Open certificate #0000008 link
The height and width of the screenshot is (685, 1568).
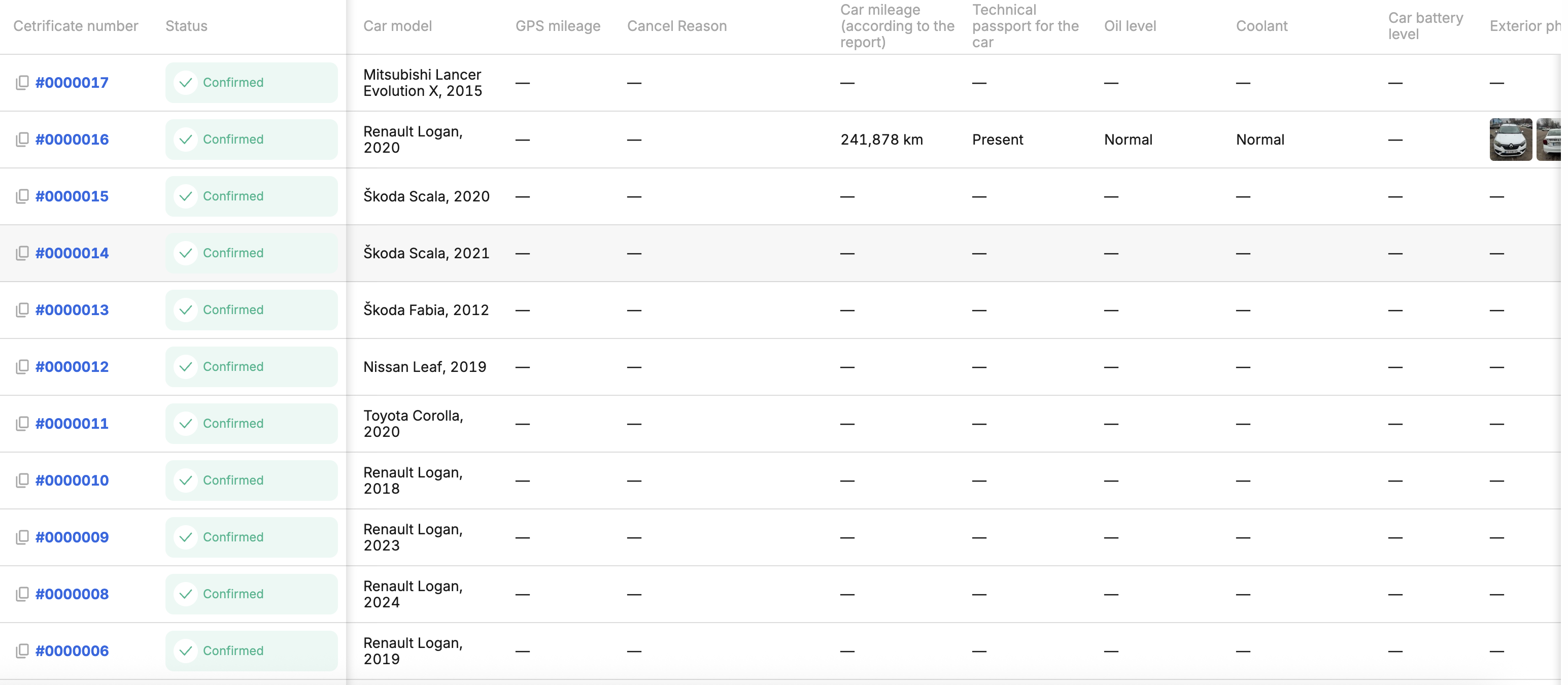click(72, 594)
